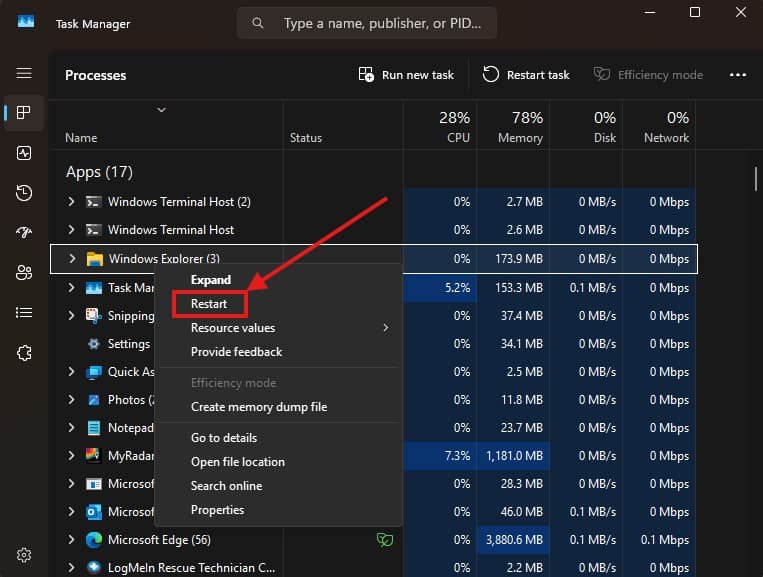Open the App history sidebar icon
763x577 pixels.
(24, 193)
